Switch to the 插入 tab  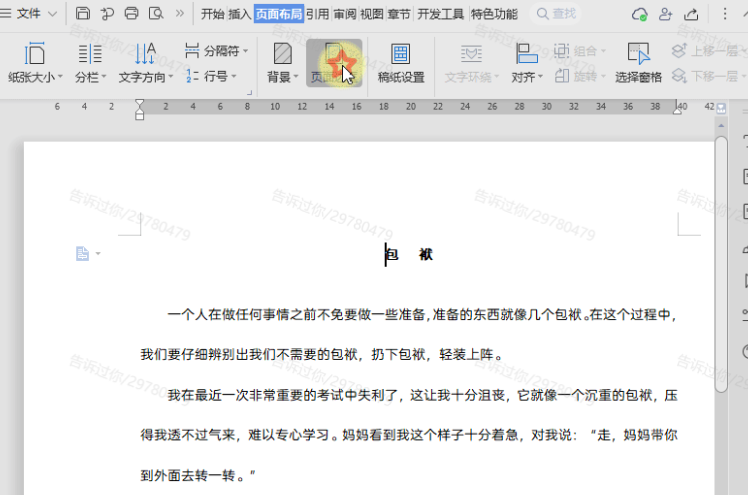[239, 14]
